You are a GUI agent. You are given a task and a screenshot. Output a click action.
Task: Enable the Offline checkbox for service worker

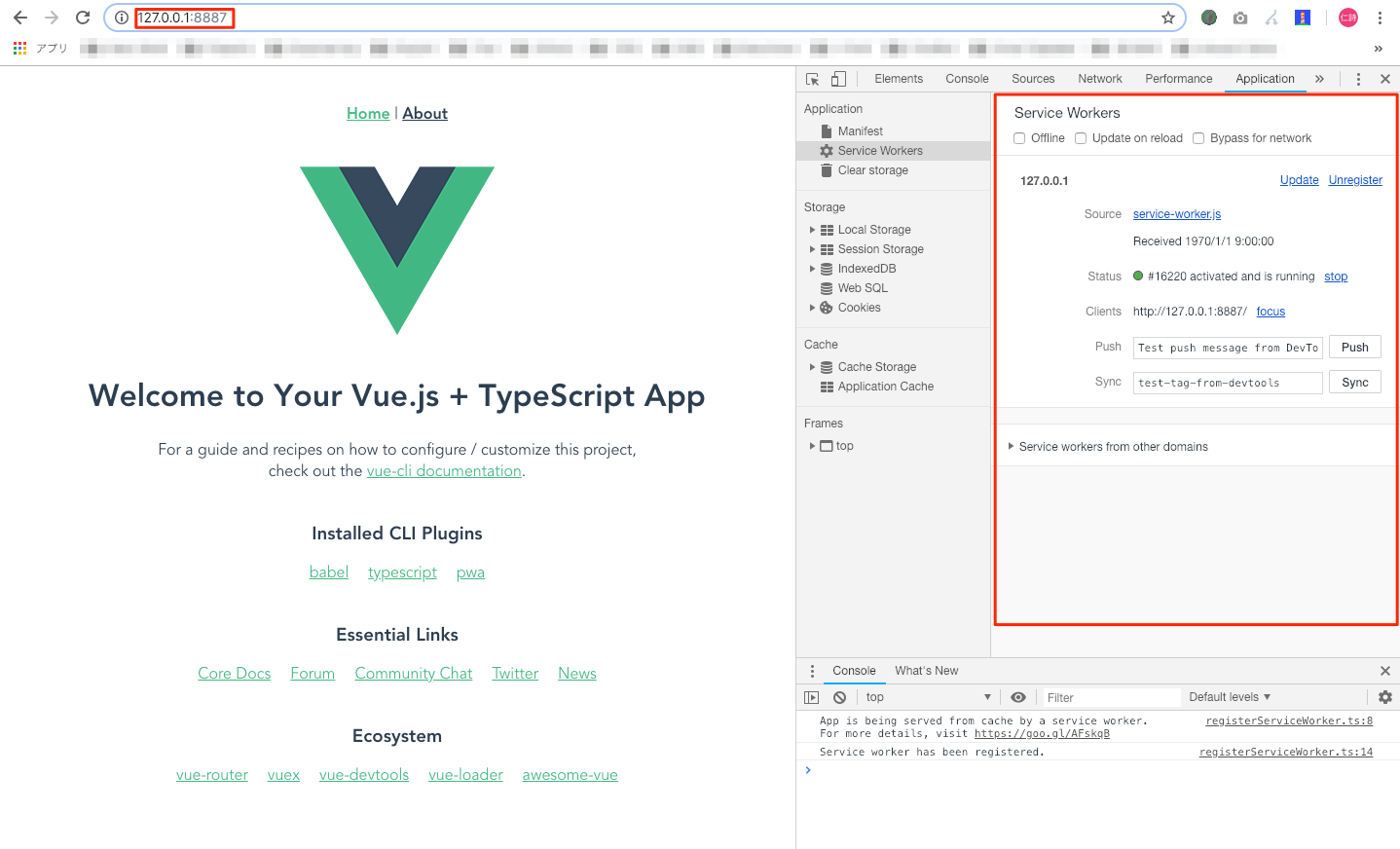tap(1018, 137)
